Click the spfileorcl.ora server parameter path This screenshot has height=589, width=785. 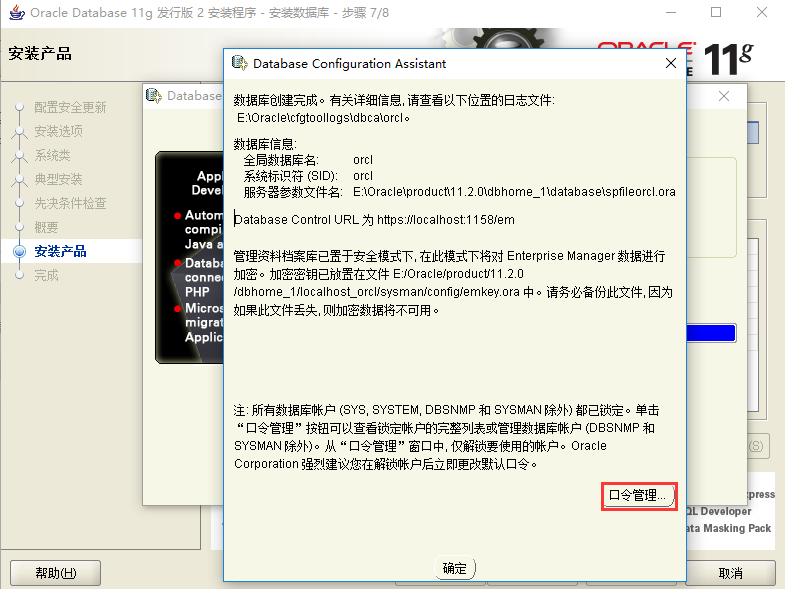coord(514,192)
